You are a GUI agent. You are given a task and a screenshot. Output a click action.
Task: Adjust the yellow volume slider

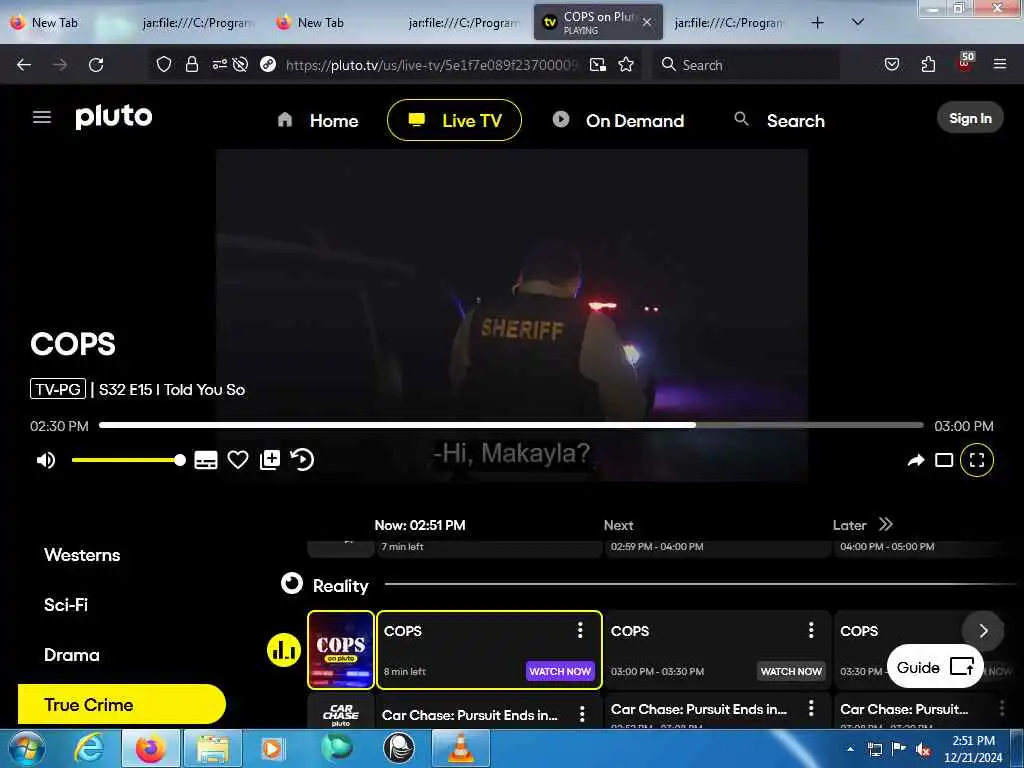point(129,460)
